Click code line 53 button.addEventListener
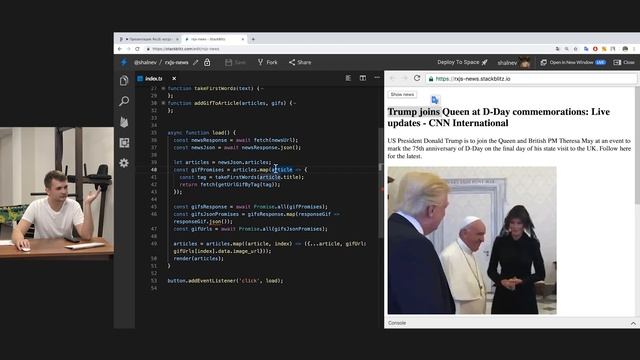Image resolution: width=640 pixels, height=360 pixels. click(x=225, y=281)
